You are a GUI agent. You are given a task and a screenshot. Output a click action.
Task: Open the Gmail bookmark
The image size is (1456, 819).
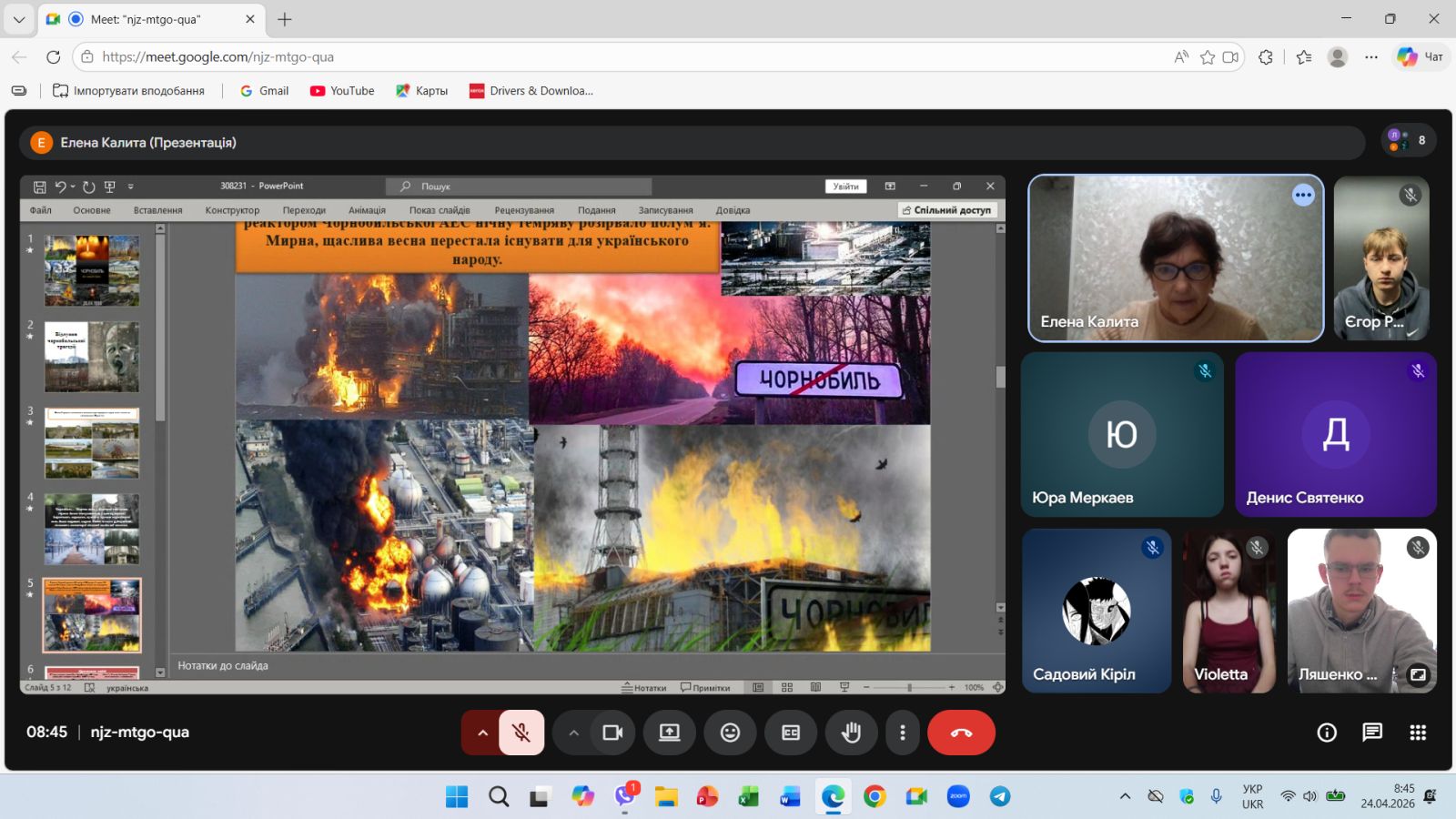click(264, 91)
